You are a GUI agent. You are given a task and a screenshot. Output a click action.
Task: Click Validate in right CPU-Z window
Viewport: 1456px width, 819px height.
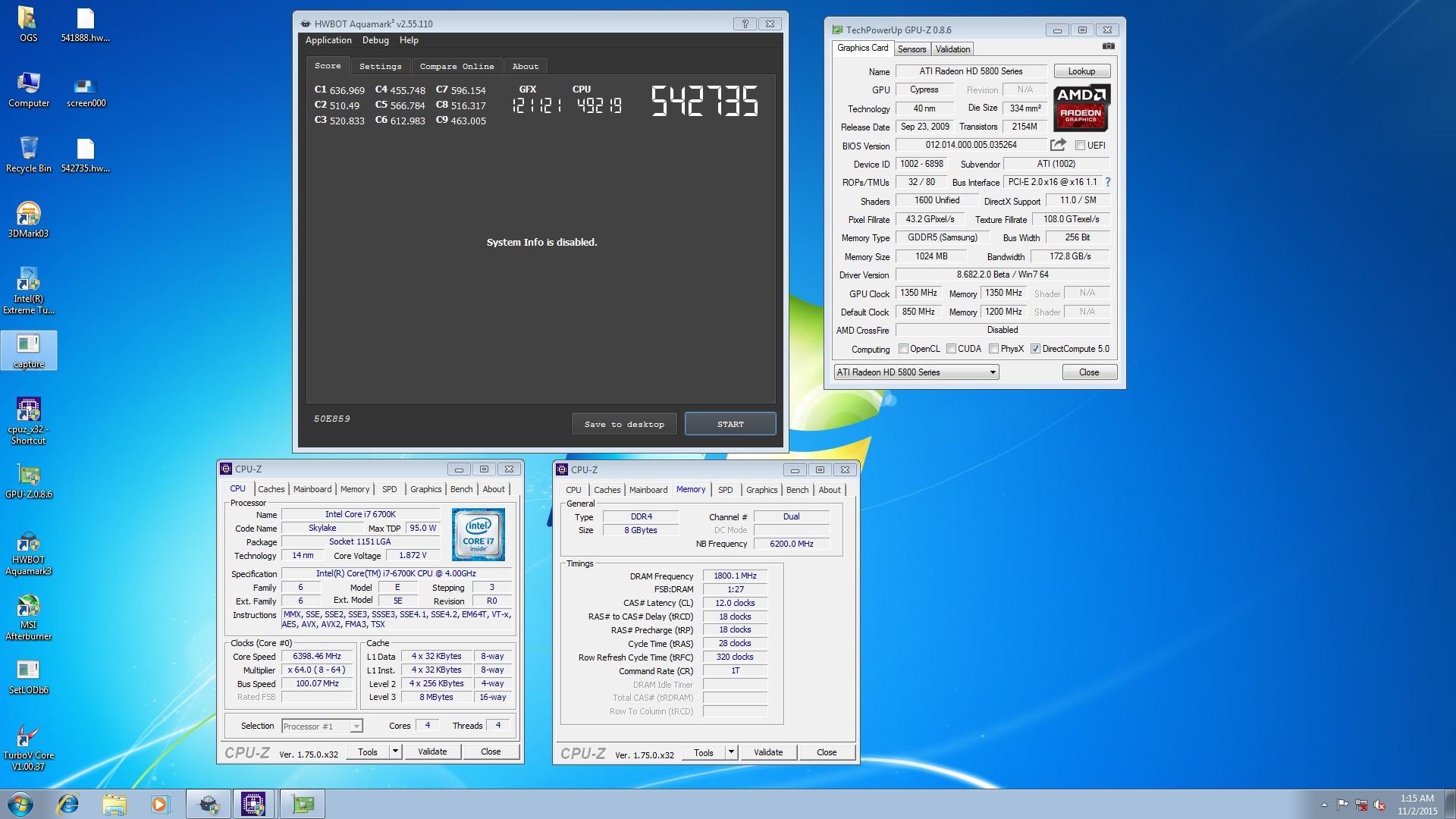point(768,752)
